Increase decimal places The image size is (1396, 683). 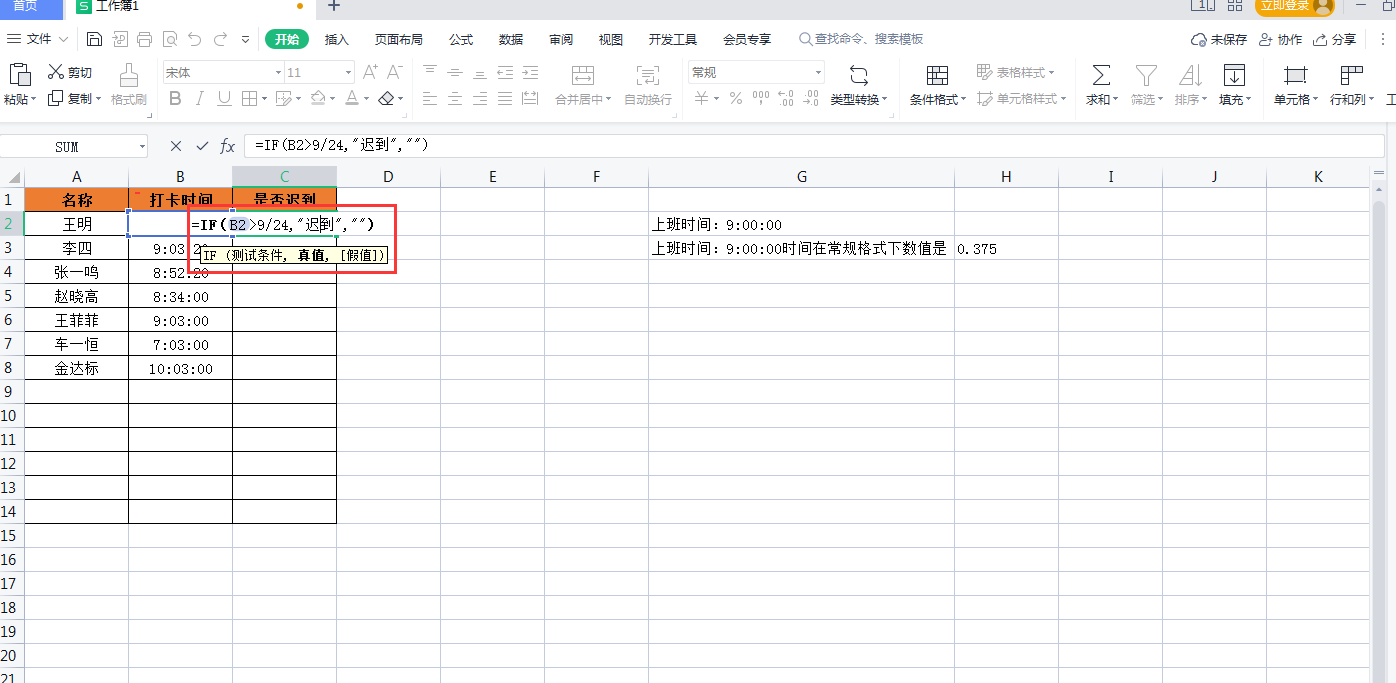pyautogui.click(x=785, y=98)
